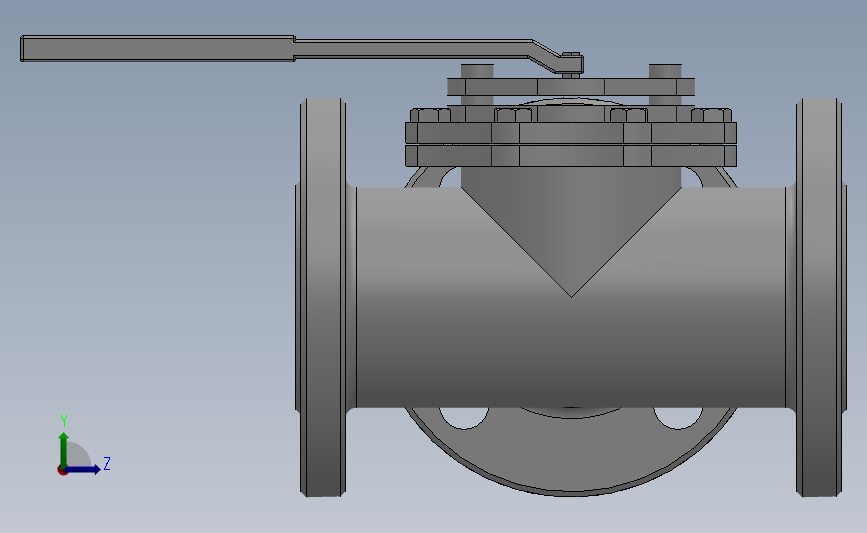
Task: Click the blue Z axis arrow
Action: [83, 470]
